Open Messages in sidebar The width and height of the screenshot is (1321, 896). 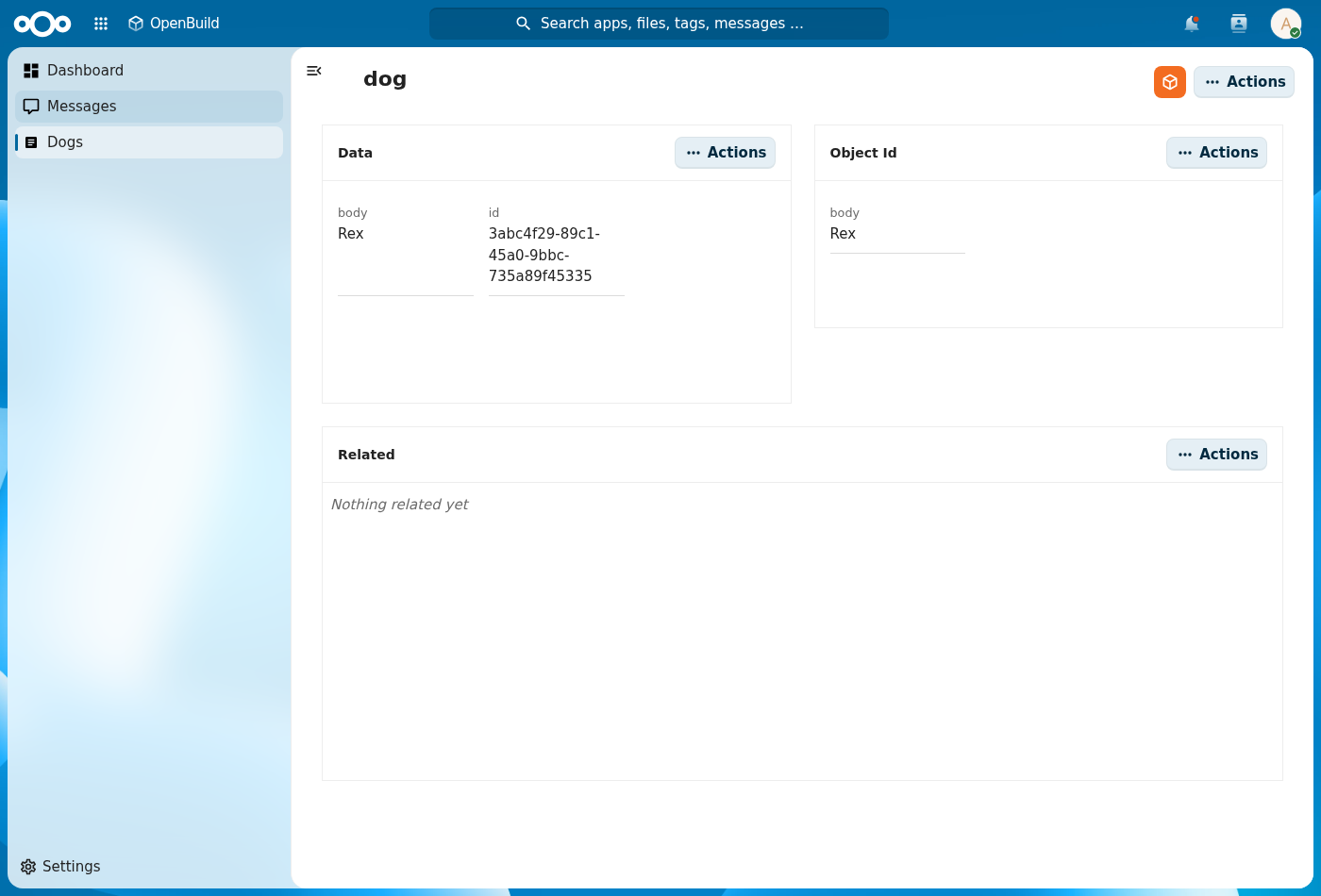tap(149, 107)
